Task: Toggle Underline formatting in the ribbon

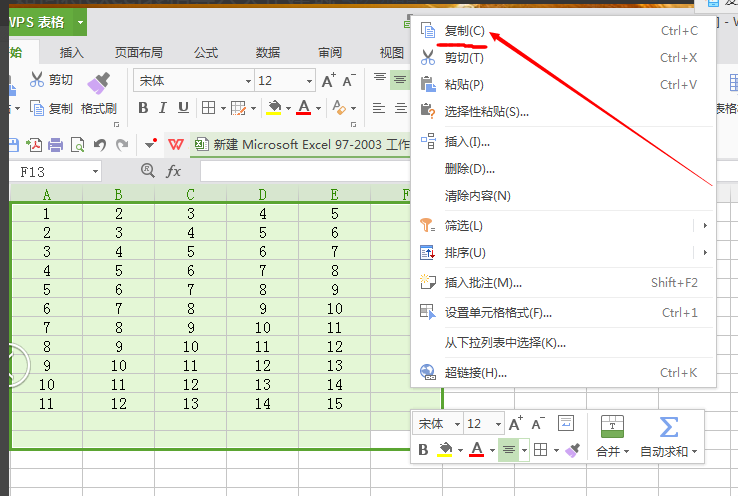Action: (183, 108)
